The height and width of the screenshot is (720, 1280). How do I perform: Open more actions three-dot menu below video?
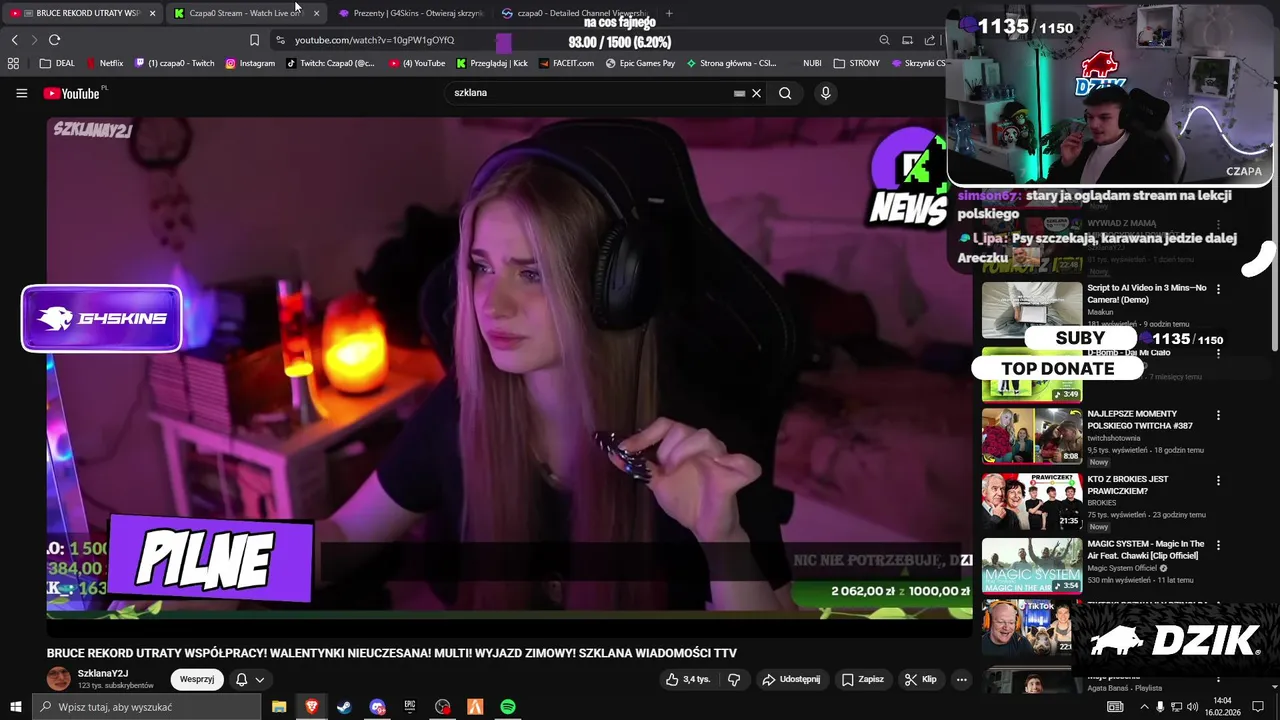pos(961,679)
